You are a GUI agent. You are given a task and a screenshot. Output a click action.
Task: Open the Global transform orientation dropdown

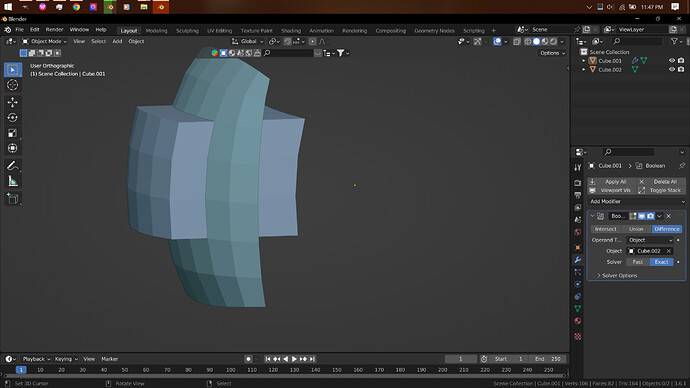click(x=248, y=41)
